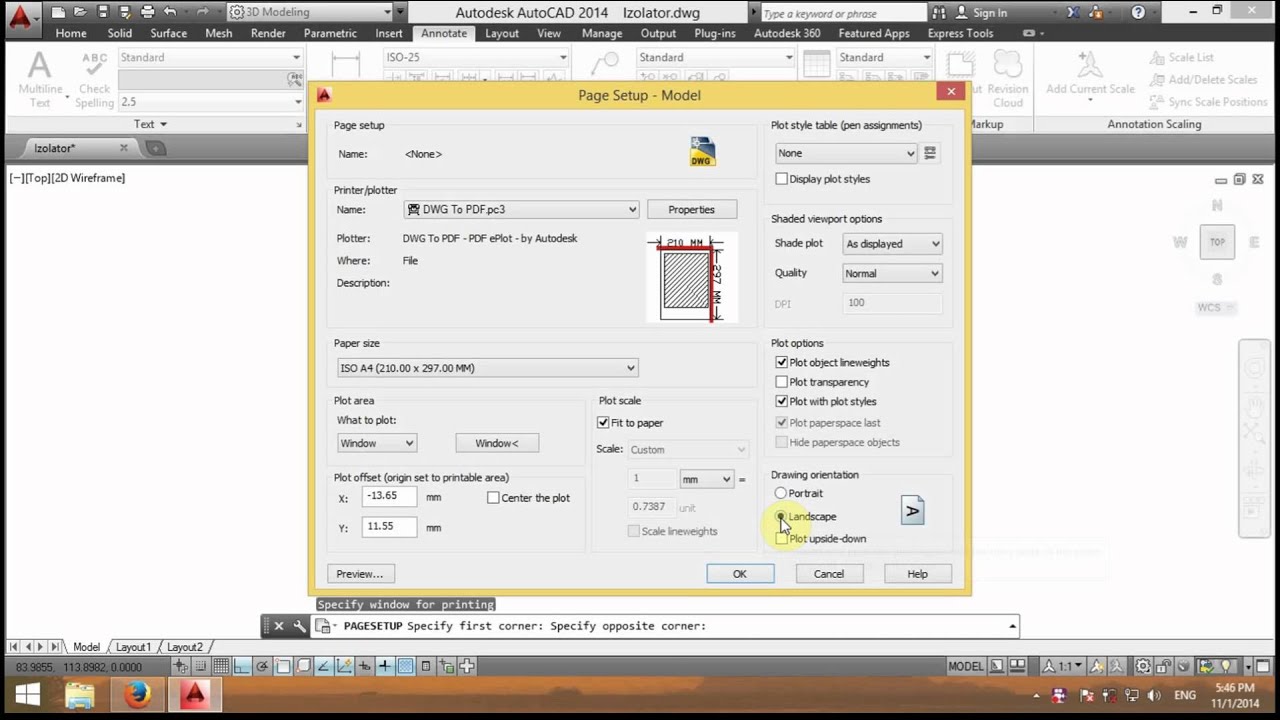Expand the Text panel in the ribbon
1280x720 pixels.
coord(151,124)
